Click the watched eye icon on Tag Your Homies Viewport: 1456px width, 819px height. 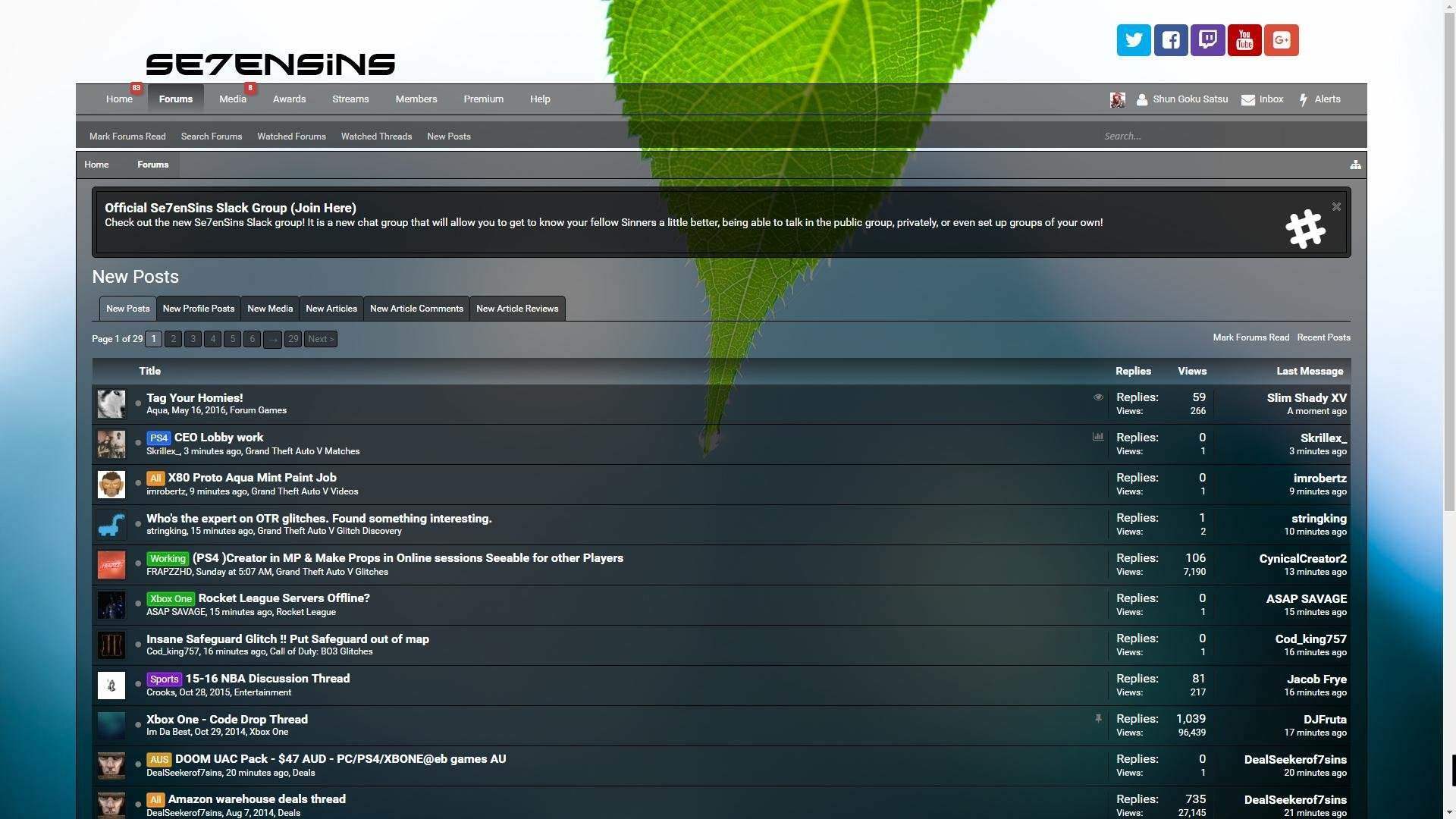(x=1098, y=397)
